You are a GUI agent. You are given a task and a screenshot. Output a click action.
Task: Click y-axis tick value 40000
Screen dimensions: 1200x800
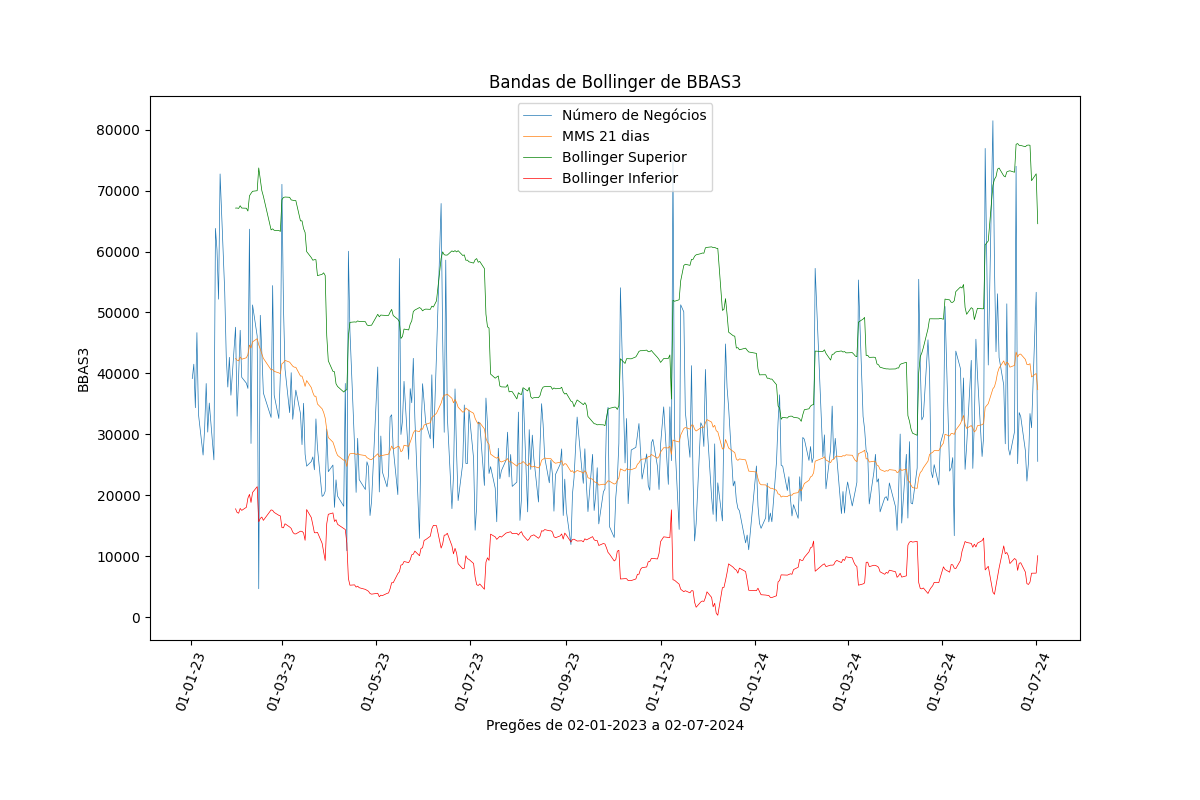(119, 374)
